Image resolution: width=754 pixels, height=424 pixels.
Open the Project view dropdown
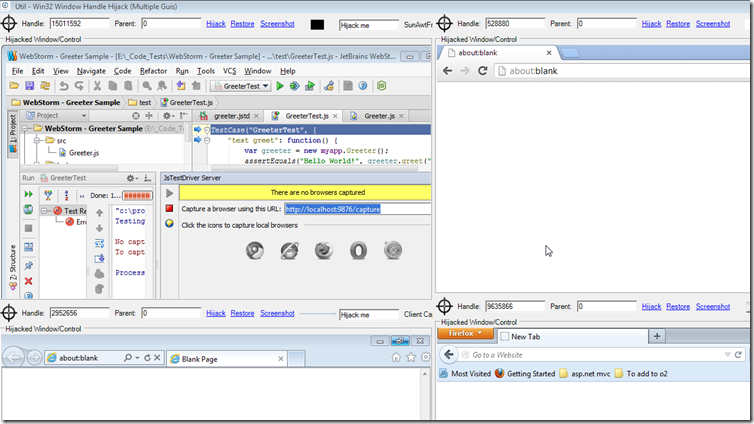pyautogui.click(x=56, y=115)
